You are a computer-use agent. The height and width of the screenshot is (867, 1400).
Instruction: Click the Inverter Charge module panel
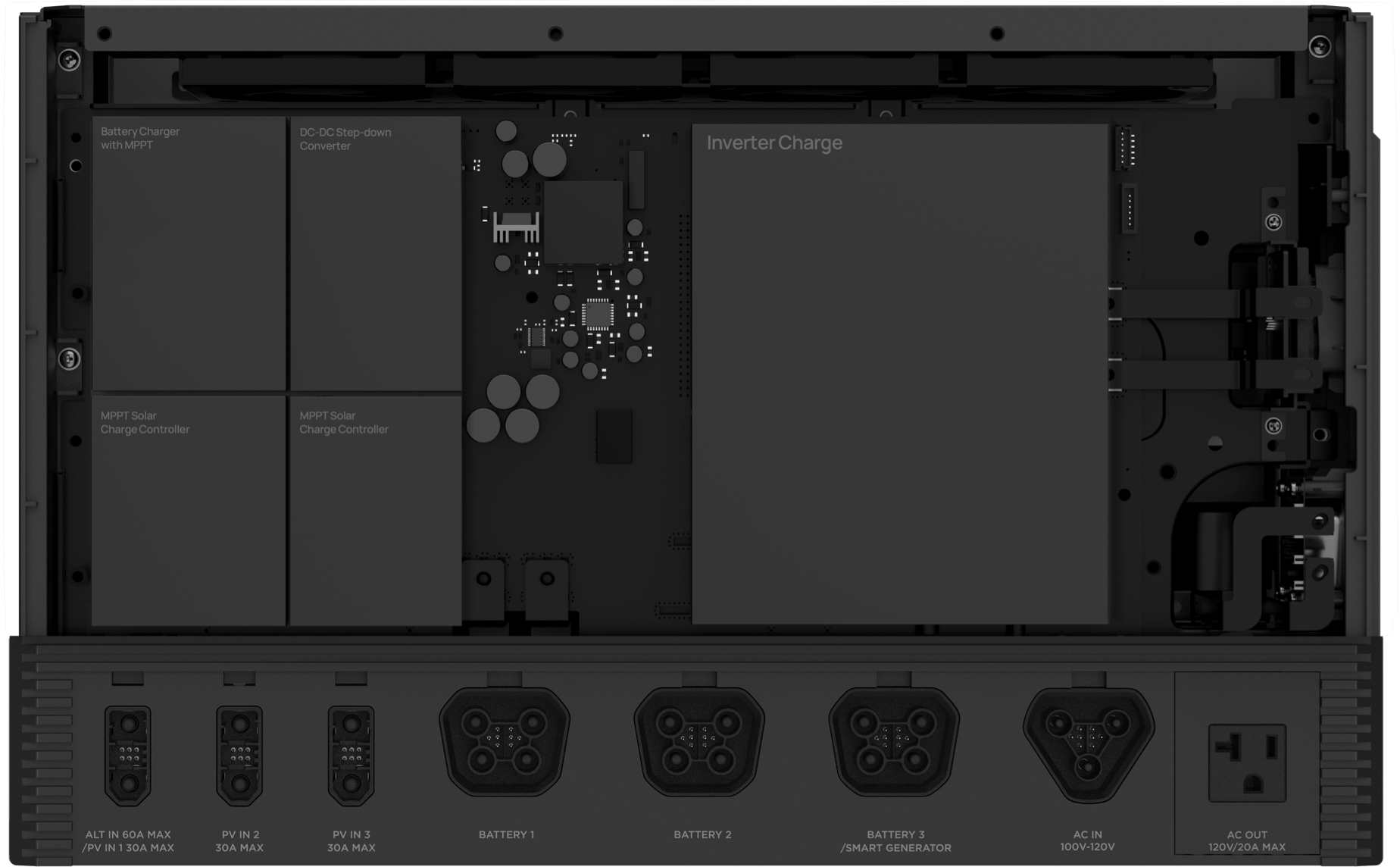point(900,374)
